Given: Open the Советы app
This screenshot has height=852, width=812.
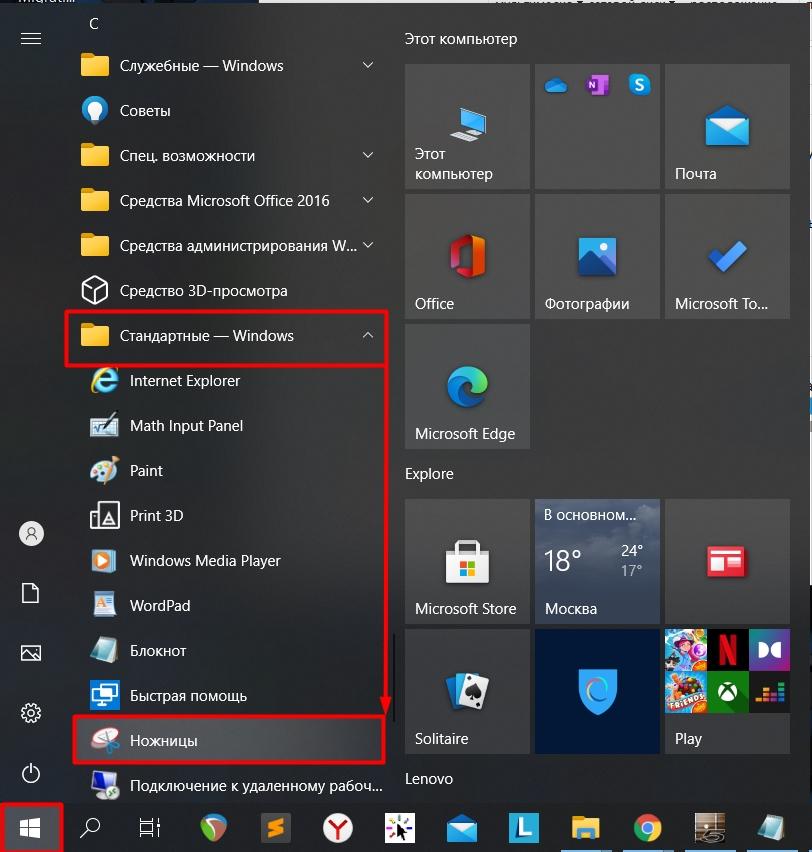Looking at the screenshot, I should click(226, 111).
